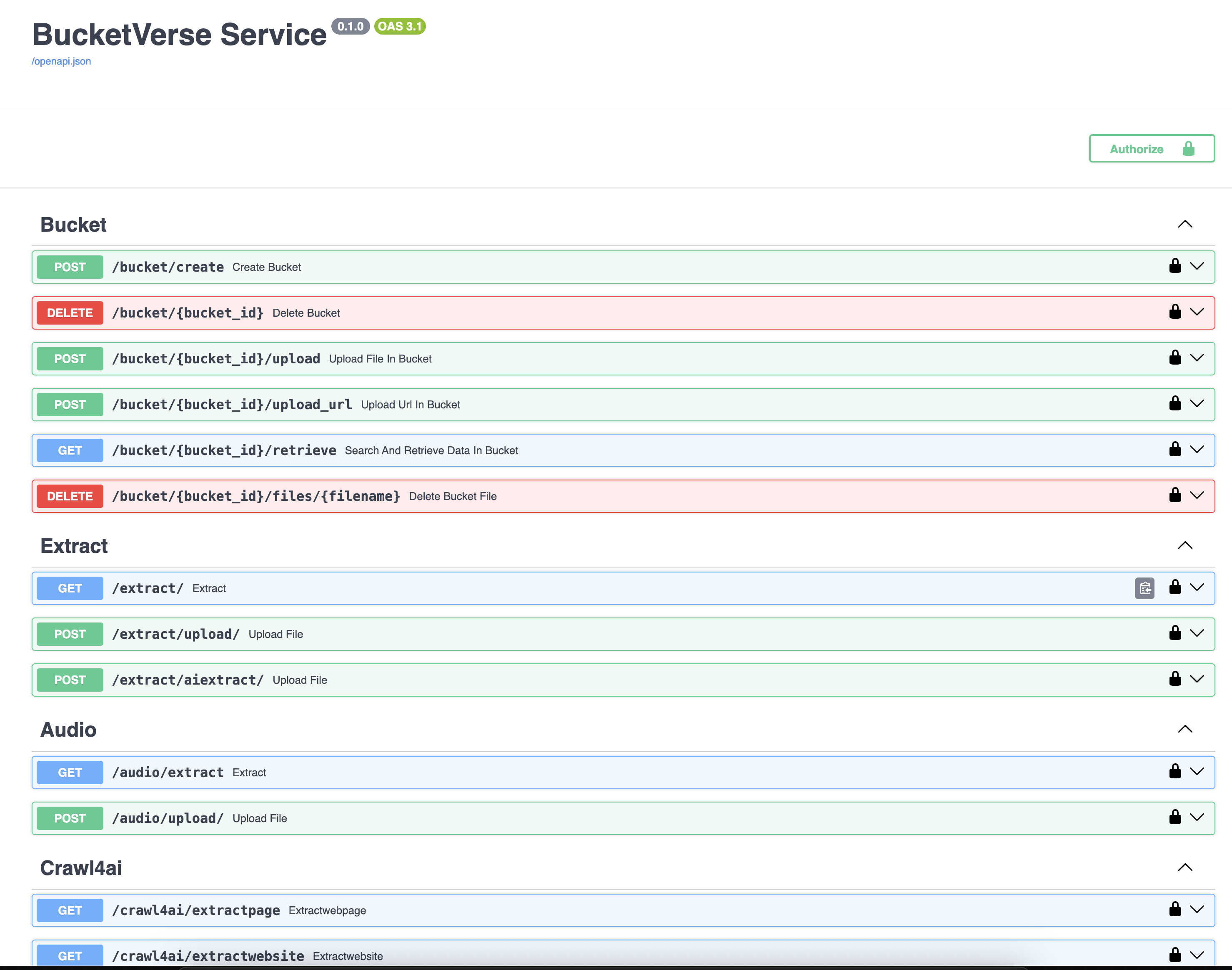Click the Audio section heading
The width and height of the screenshot is (1232, 970).
pos(68,730)
